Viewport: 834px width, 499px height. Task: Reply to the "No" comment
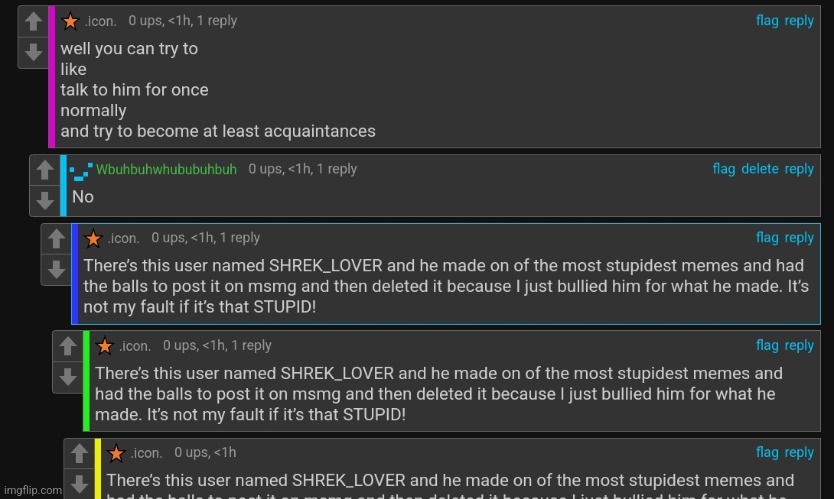click(799, 169)
